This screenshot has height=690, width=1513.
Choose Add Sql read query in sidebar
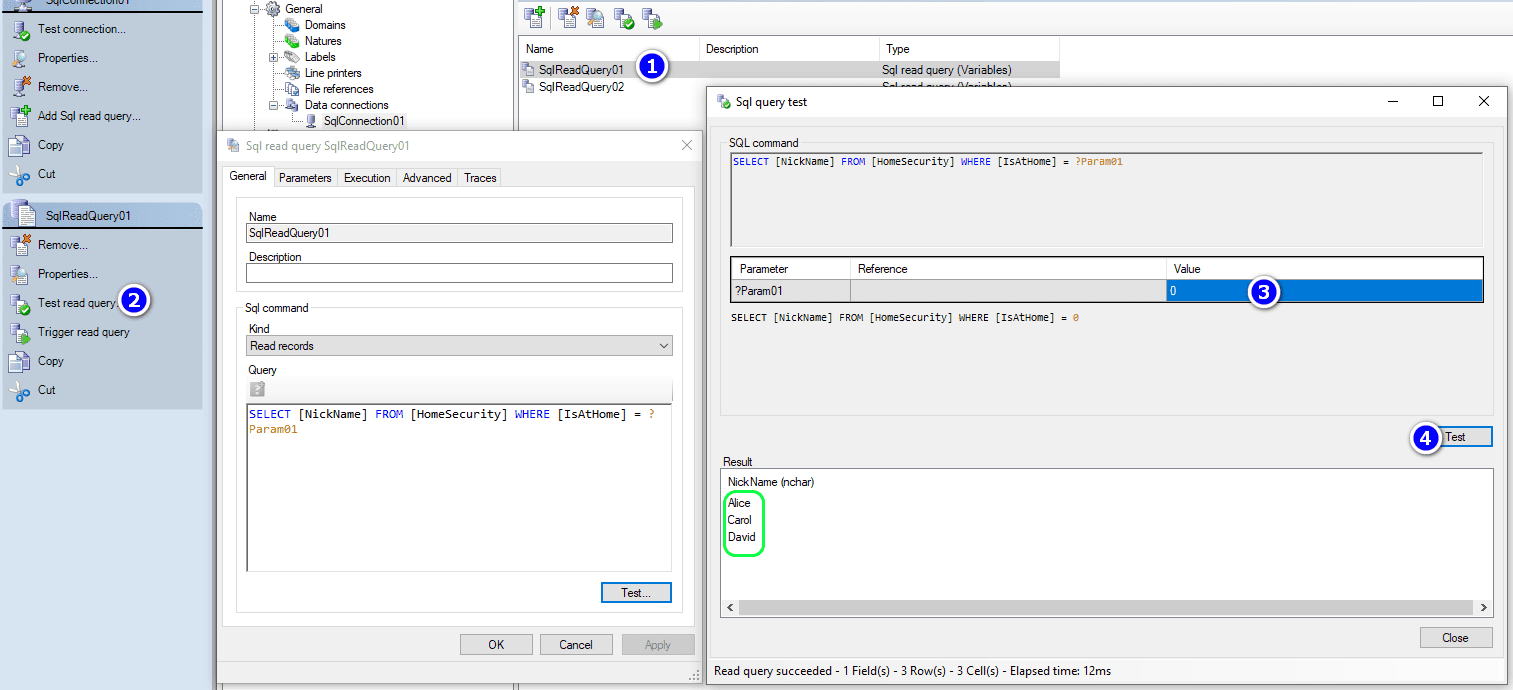[88, 116]
